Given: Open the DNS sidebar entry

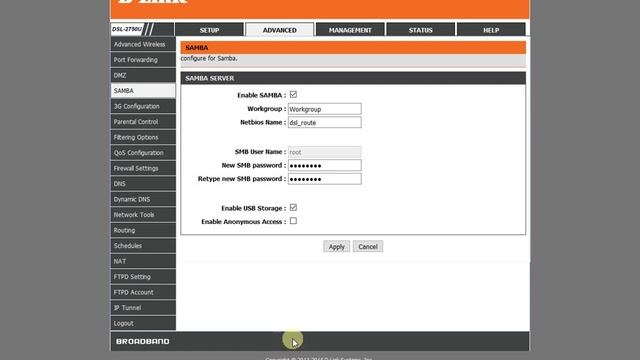Looking at the screenshot, I should tap(143, 184).
